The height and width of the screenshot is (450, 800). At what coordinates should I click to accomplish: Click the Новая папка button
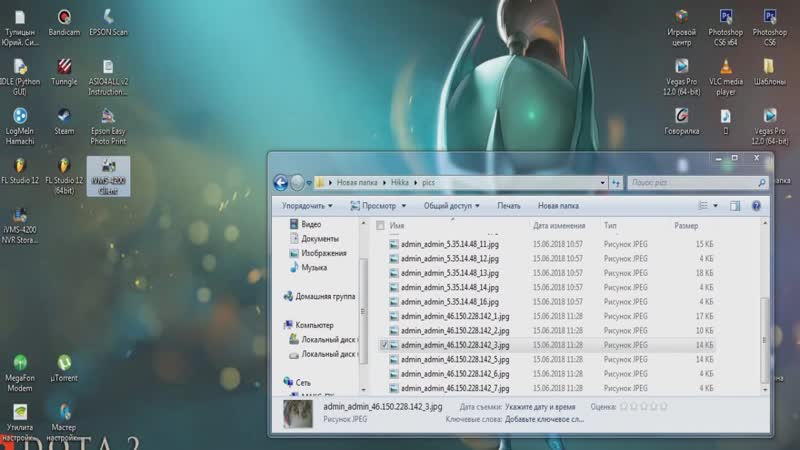[x=558, y=206]
